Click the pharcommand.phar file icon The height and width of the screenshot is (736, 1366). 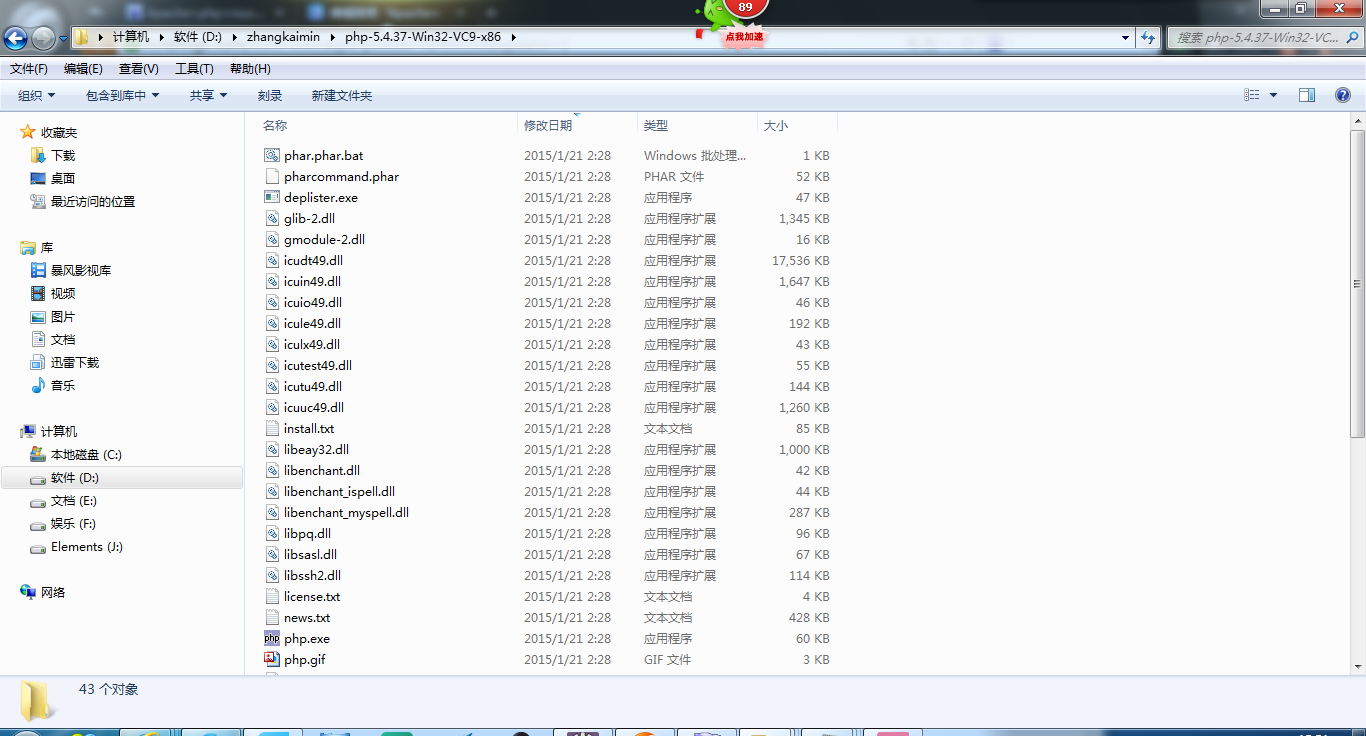pos(272,176)
